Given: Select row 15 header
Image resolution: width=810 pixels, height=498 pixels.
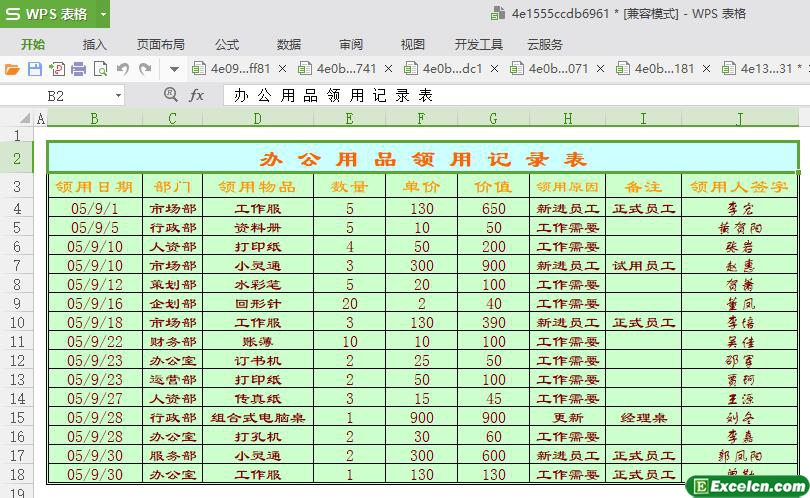Looking at the screenshot, I should 17,417.
